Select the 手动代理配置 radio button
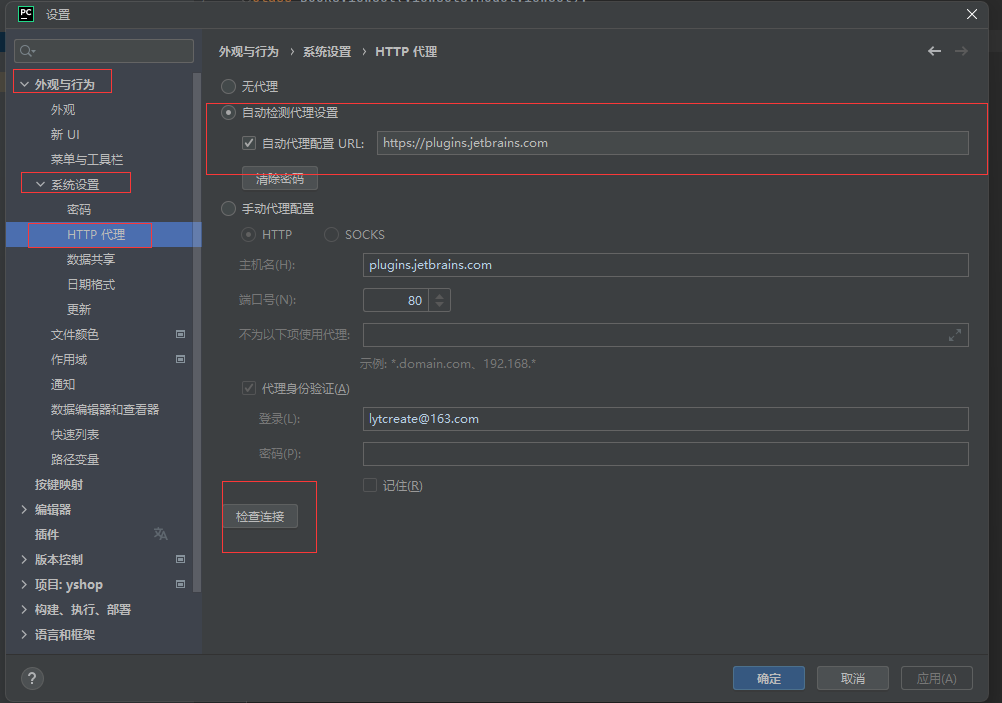This screenshot has height=703, width=1002. tap(228, 209)
